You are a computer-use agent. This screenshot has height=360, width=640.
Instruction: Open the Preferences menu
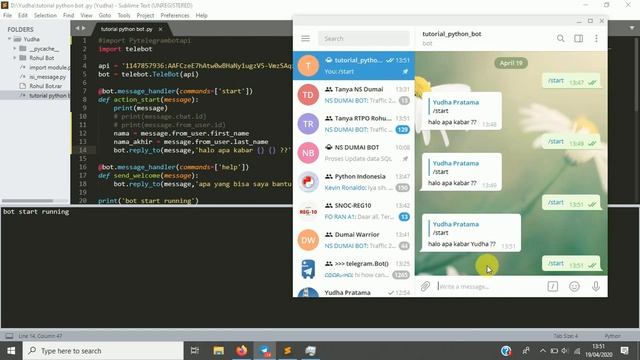pyautogui.click(x=175, y=15)
